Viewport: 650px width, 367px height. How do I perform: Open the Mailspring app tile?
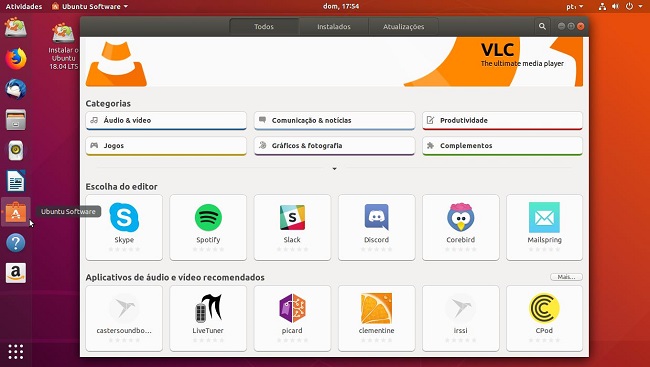(x=544, y=227)
